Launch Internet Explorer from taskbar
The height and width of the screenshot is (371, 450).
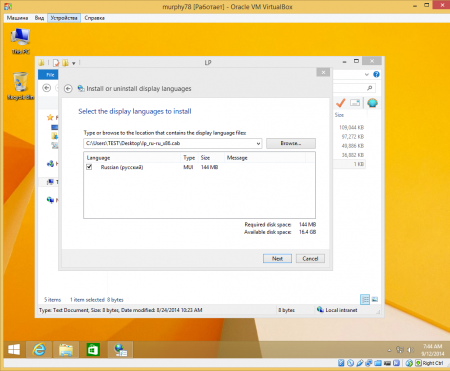point(39,350)
